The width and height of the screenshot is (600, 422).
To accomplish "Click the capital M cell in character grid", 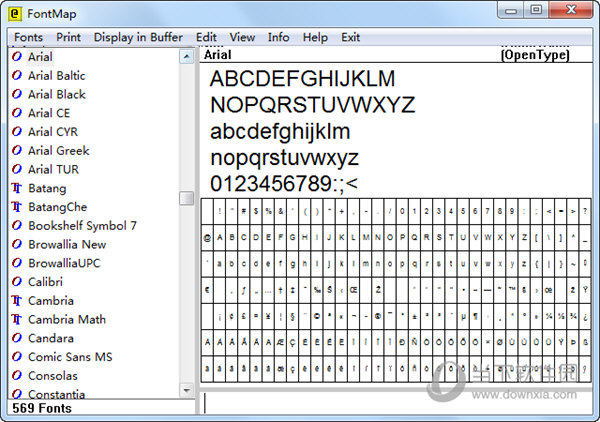I will pos(366,238).
